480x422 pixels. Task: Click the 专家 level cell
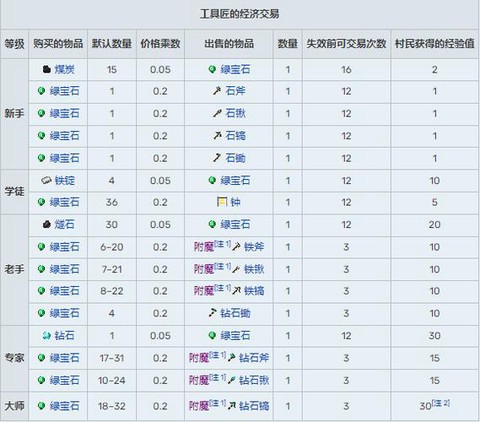coord(14,358)
